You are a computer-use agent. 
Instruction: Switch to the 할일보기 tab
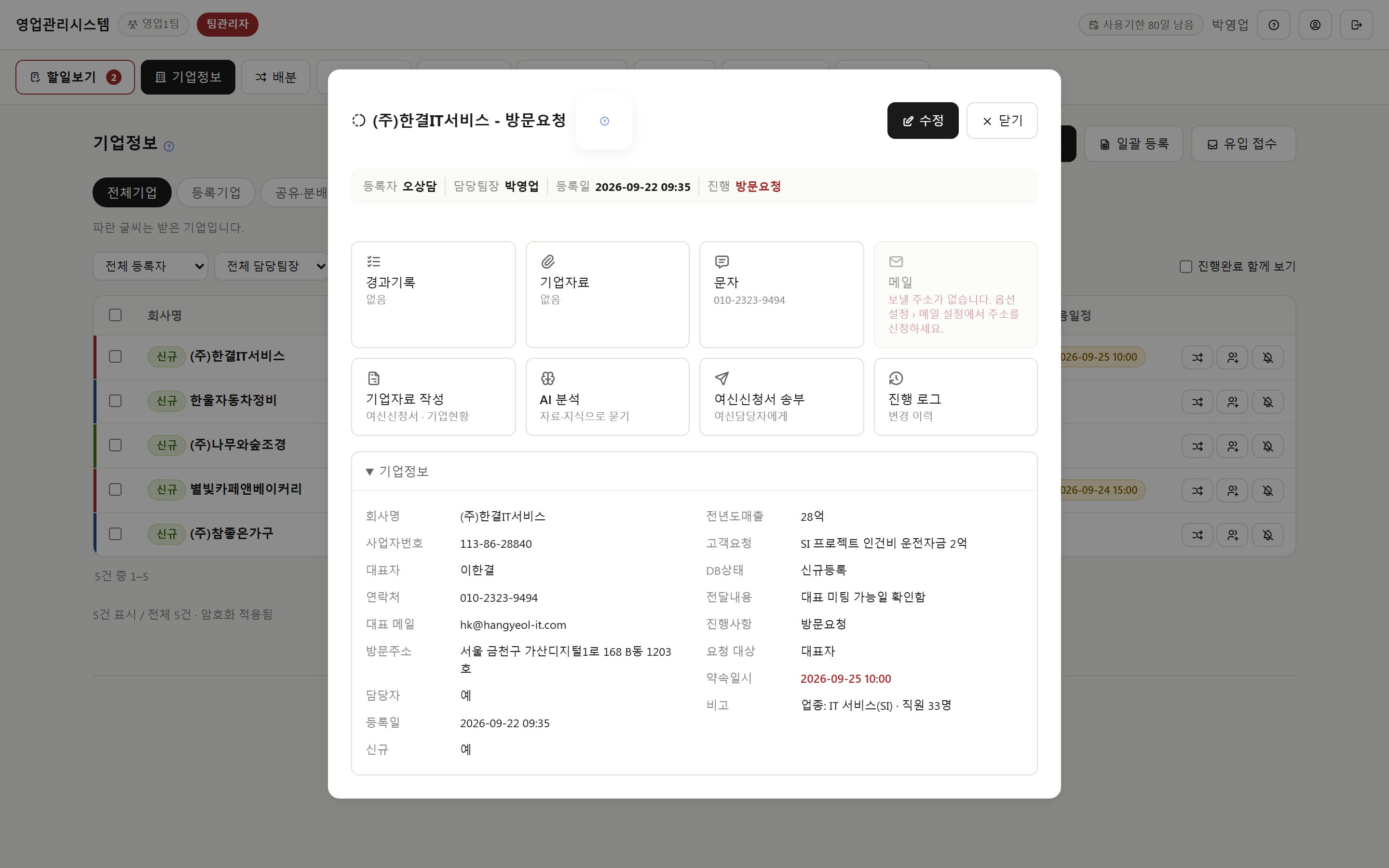pyautogui.click(x=75, y=77)
